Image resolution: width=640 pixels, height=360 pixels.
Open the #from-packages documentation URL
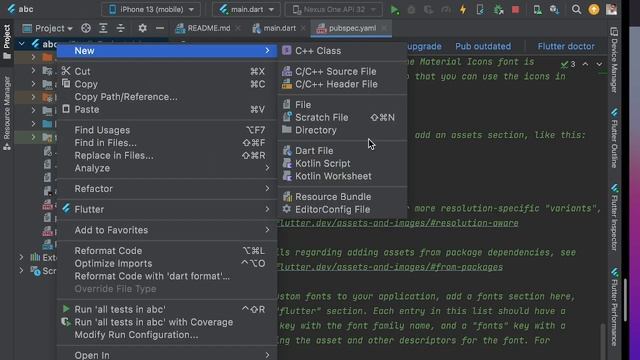[390, 267]
